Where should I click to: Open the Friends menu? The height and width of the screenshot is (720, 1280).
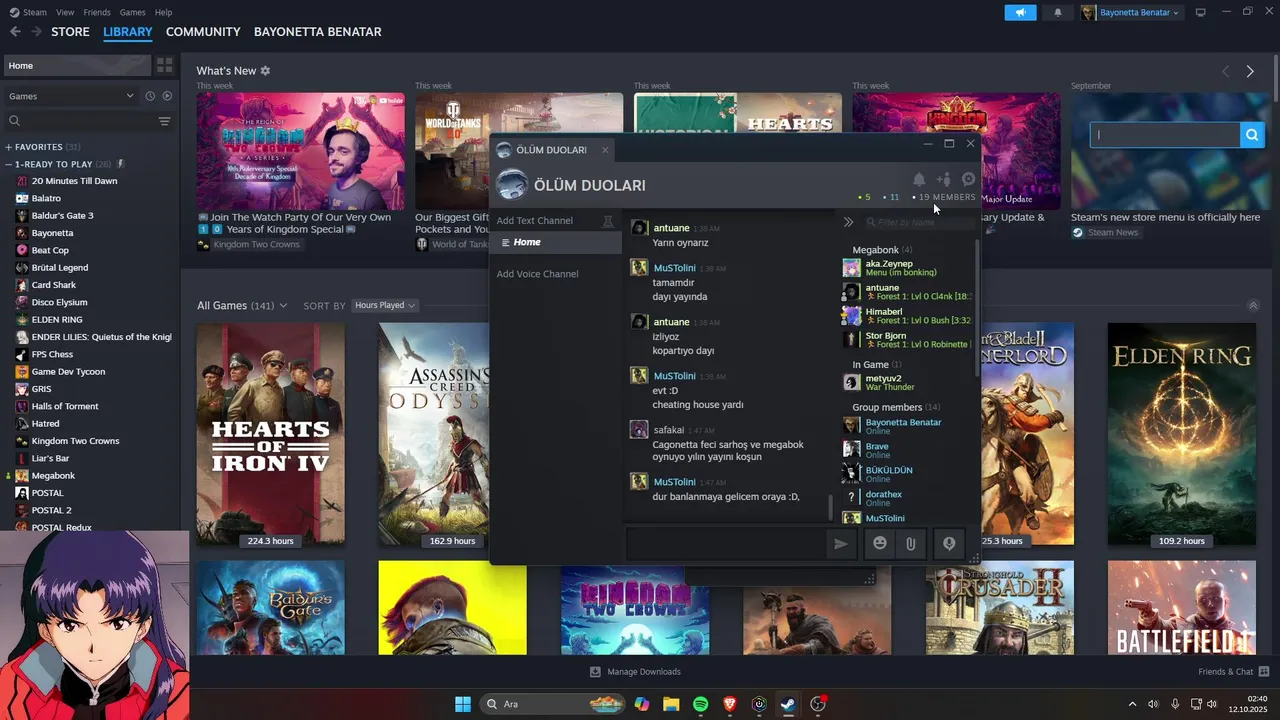(97, 12)
